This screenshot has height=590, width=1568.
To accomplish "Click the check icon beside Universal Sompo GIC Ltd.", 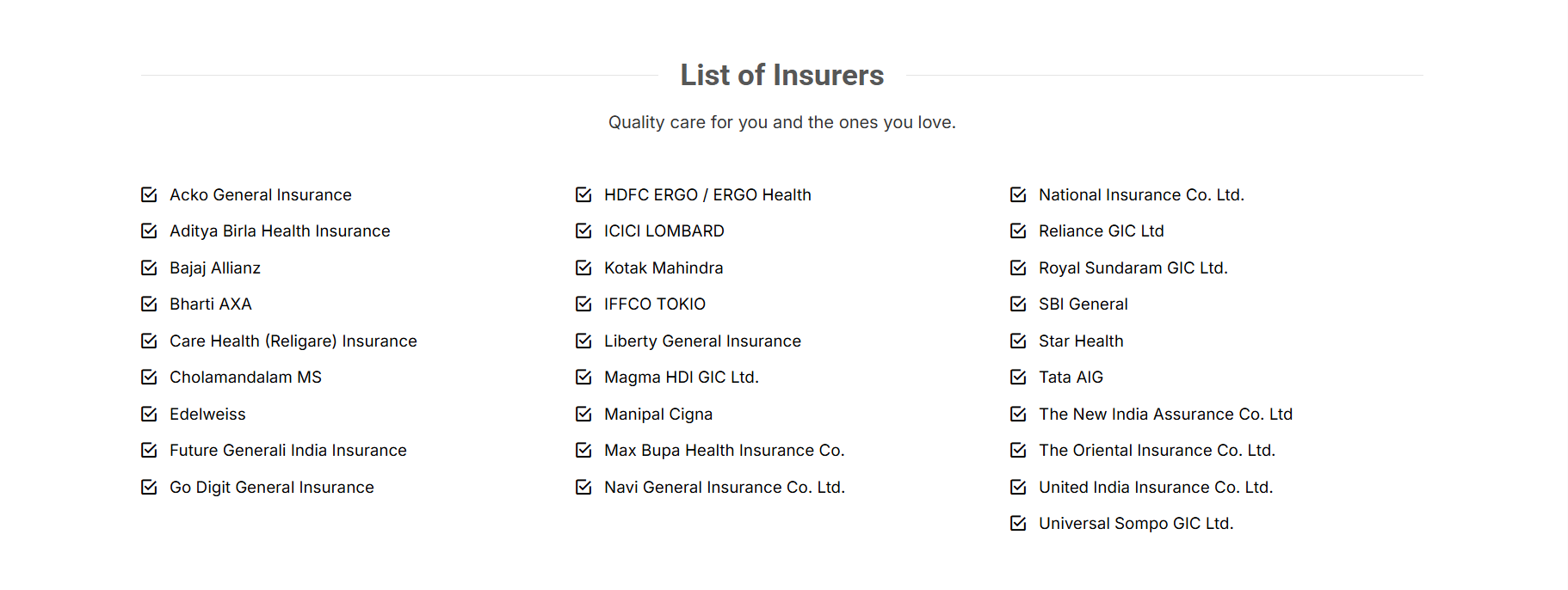I will [x=1018, y=524].
